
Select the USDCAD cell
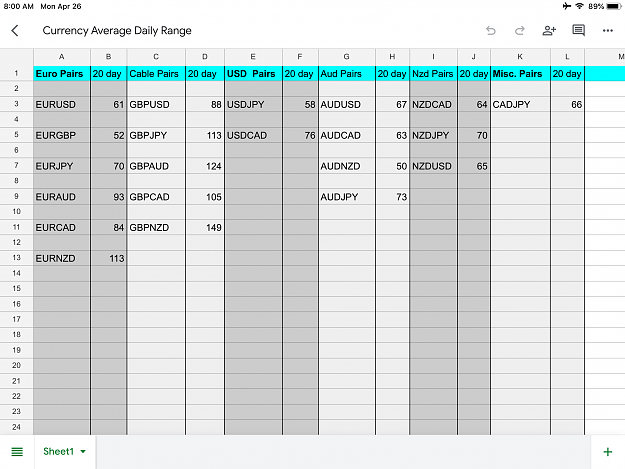[254, 135]
